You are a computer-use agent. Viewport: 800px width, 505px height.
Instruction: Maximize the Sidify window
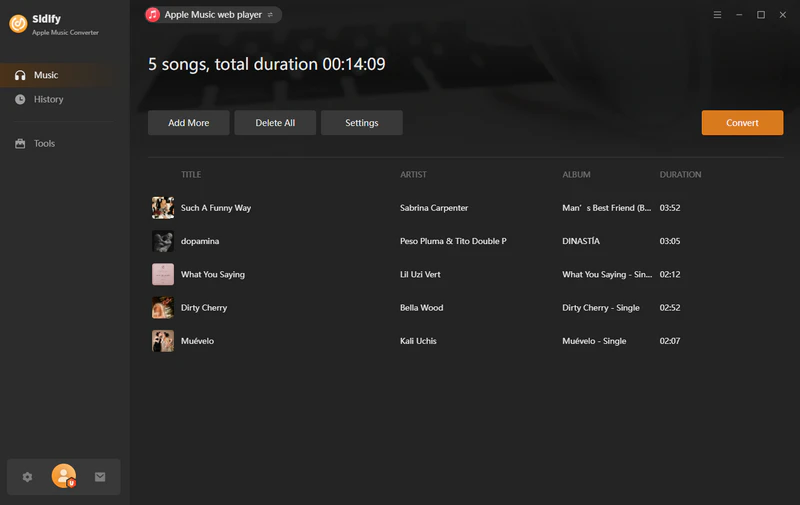[761, 15]
